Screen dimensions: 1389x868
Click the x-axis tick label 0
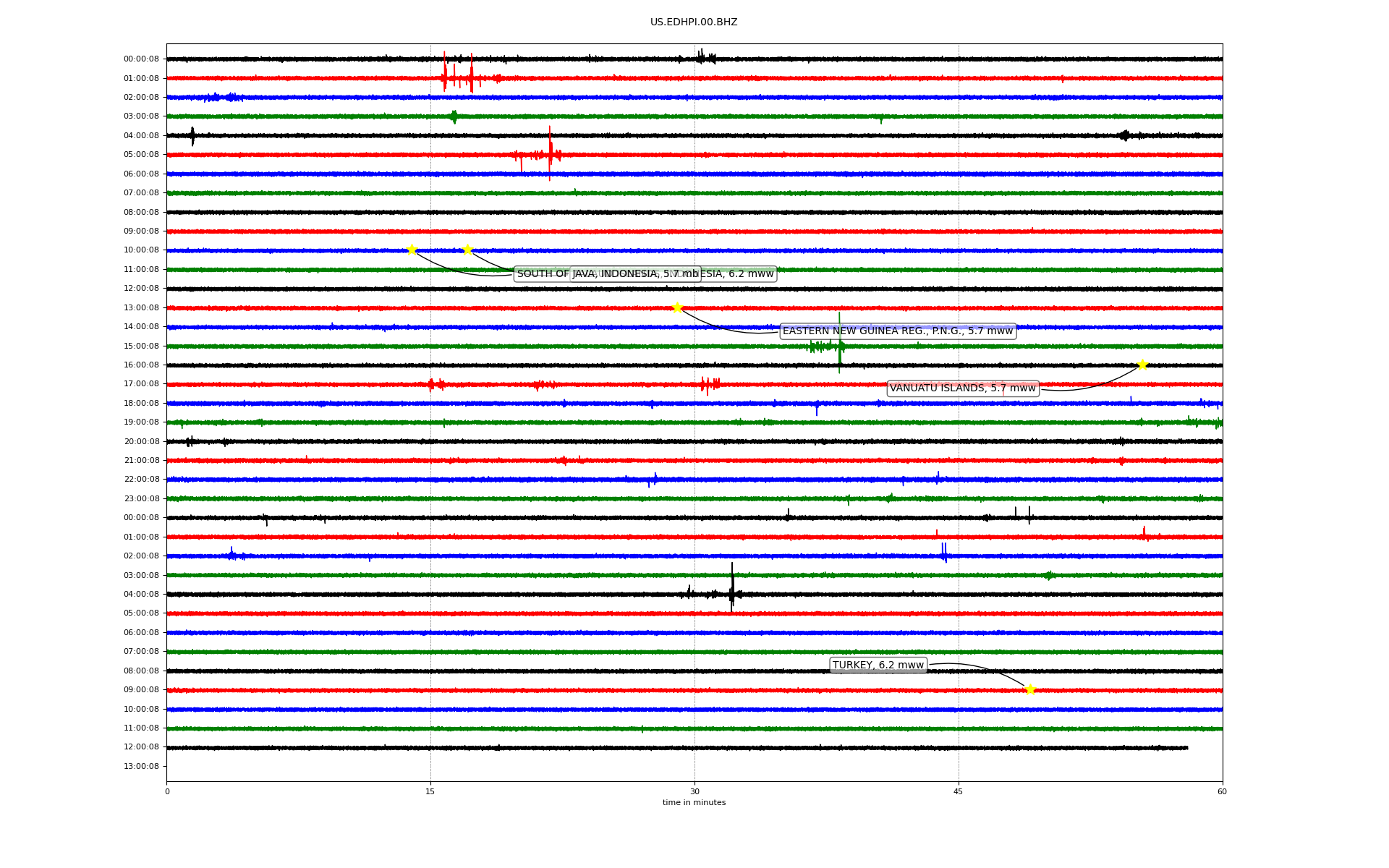167,792
